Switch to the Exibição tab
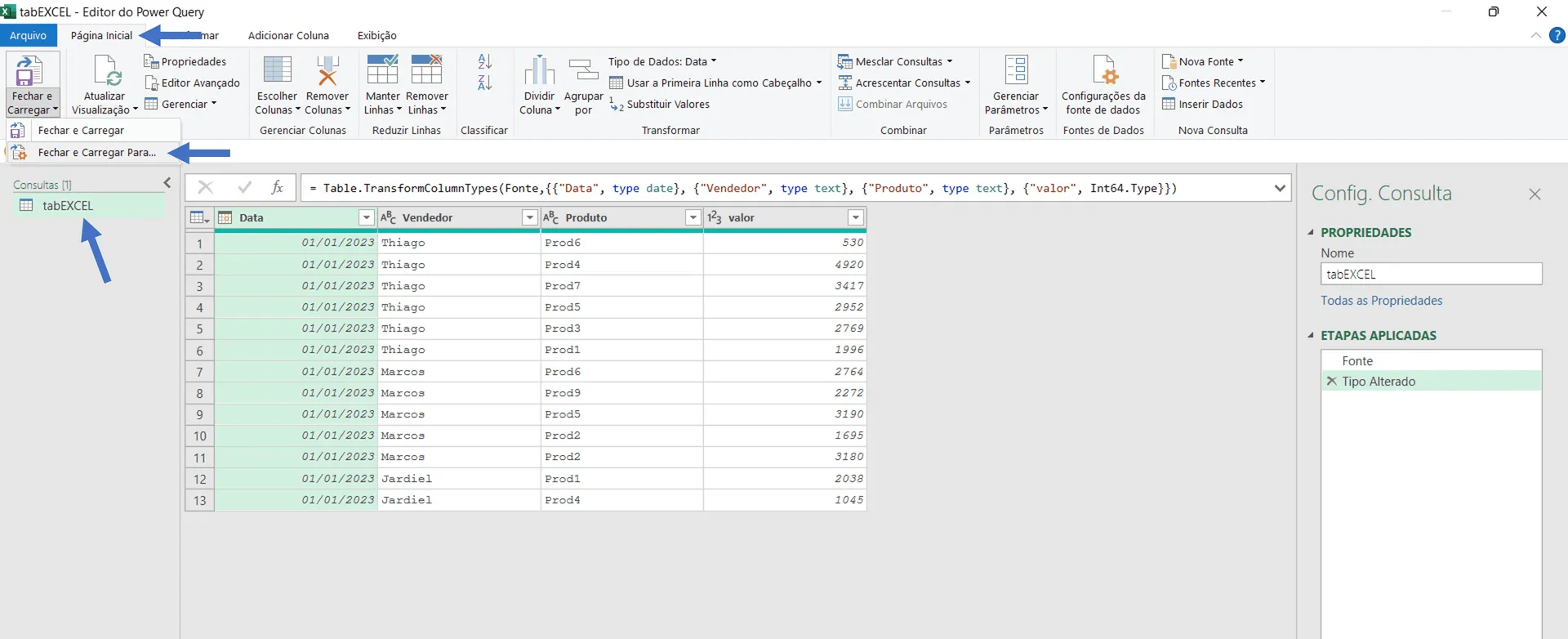 pyautogui.click(x=376, y=35)
